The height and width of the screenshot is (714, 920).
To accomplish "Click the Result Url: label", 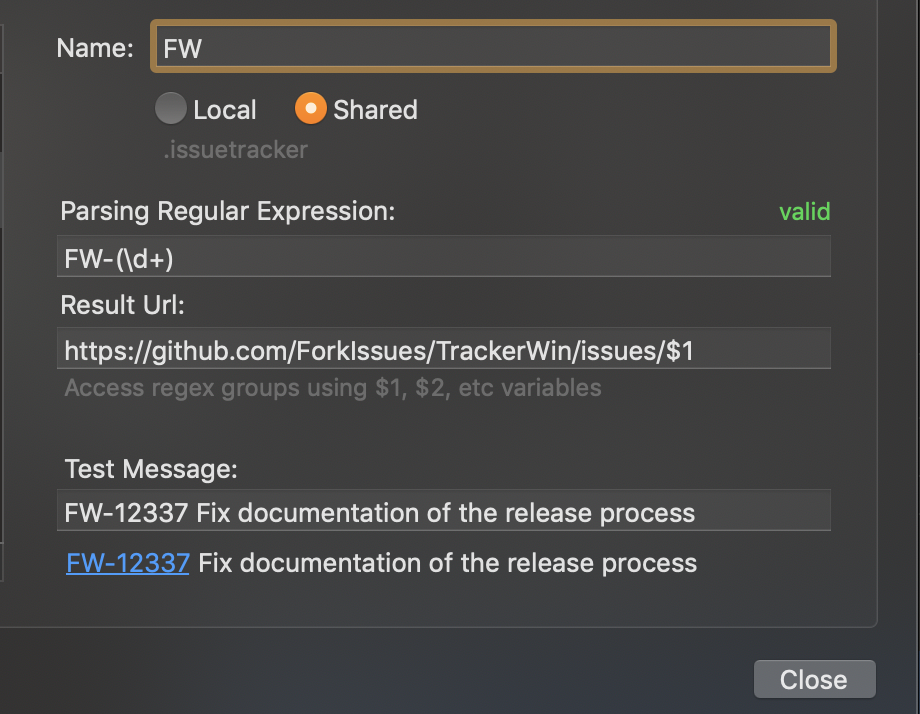I will pyautogui.click(x=123, y=304).
